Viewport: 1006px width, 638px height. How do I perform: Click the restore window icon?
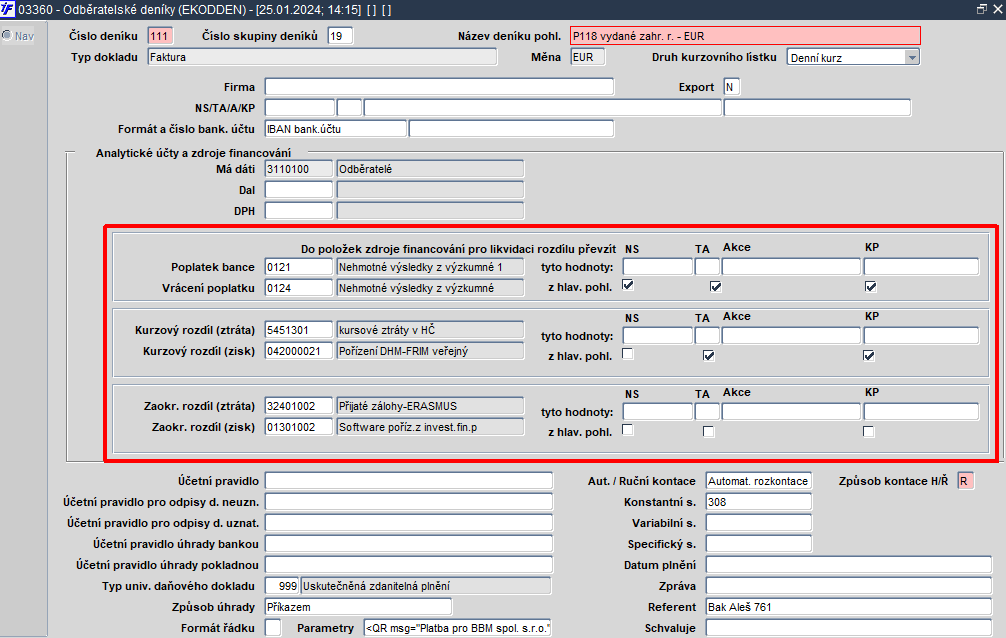(982, 9)
